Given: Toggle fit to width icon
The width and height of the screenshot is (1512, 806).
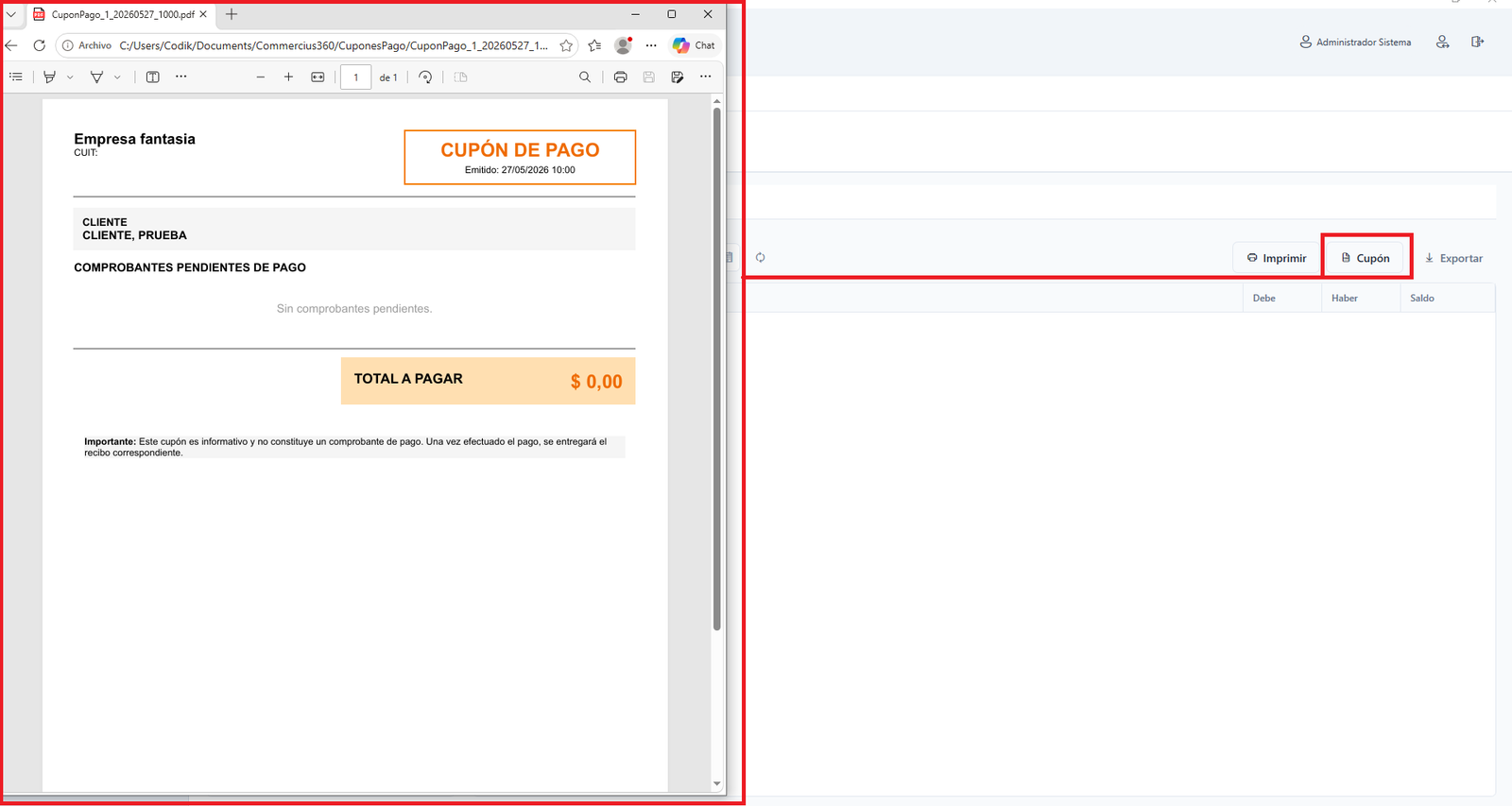Looking at the screenshot, I should 318,77.
